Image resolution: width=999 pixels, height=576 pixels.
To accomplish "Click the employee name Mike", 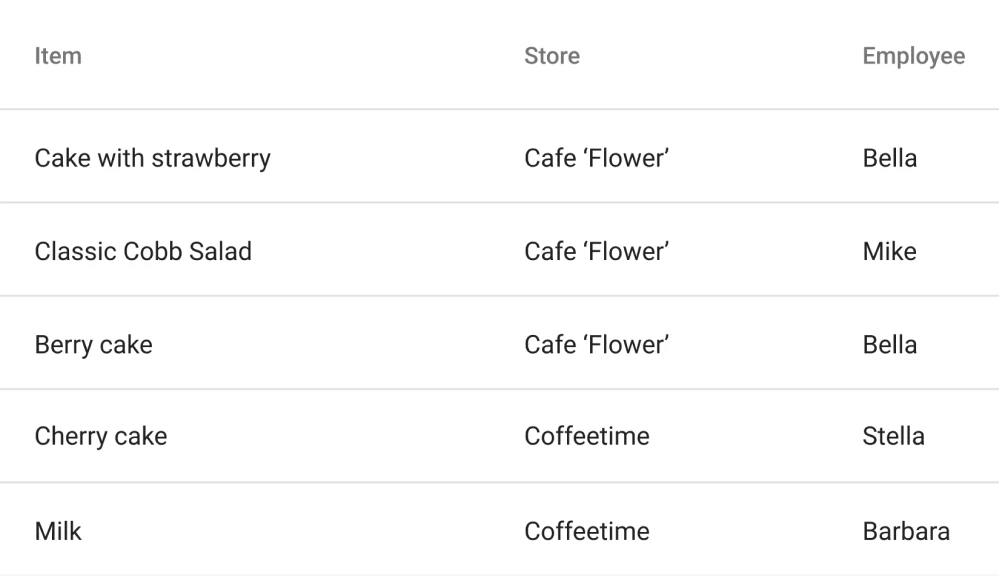I will pyautogui.click(x=889, y=251).
